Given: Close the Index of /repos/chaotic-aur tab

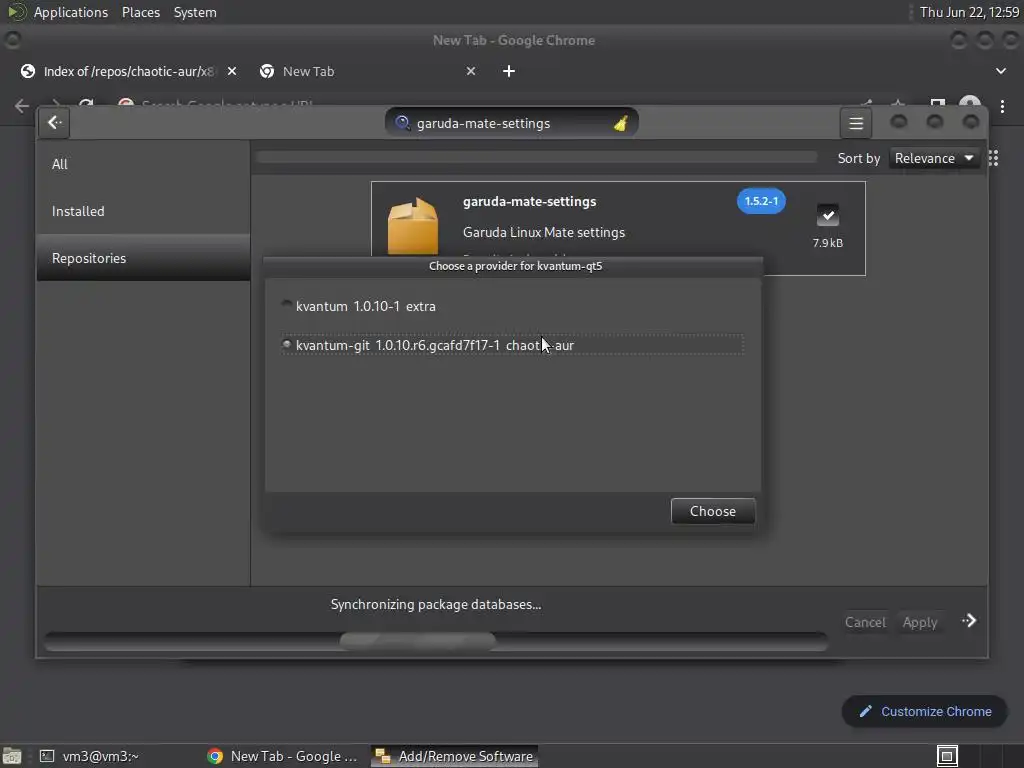Looking at the screenshot, I should [x=232, y=71].
